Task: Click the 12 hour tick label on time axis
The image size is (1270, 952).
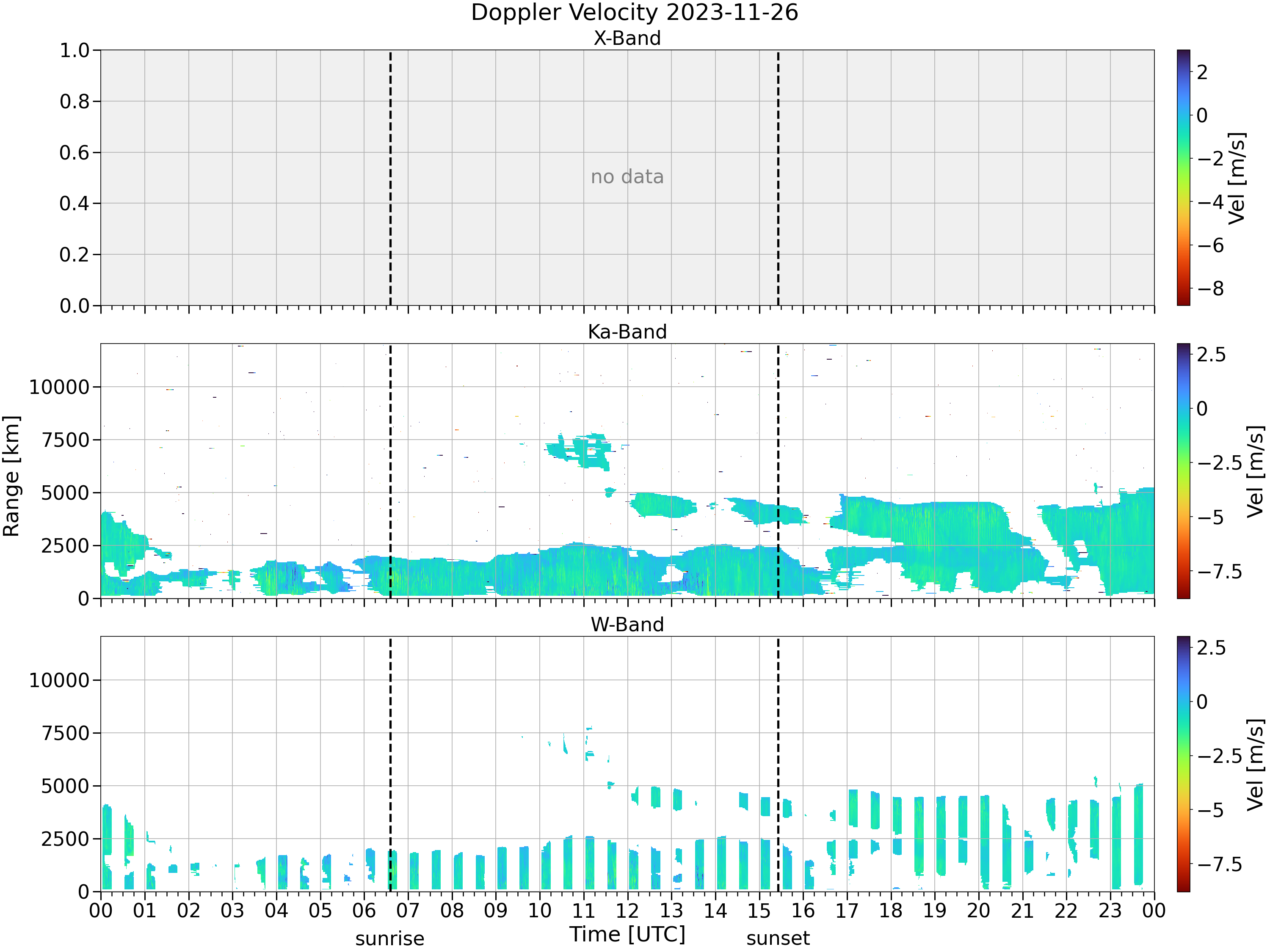Action: pyautogui.click(x=627, y=911)
